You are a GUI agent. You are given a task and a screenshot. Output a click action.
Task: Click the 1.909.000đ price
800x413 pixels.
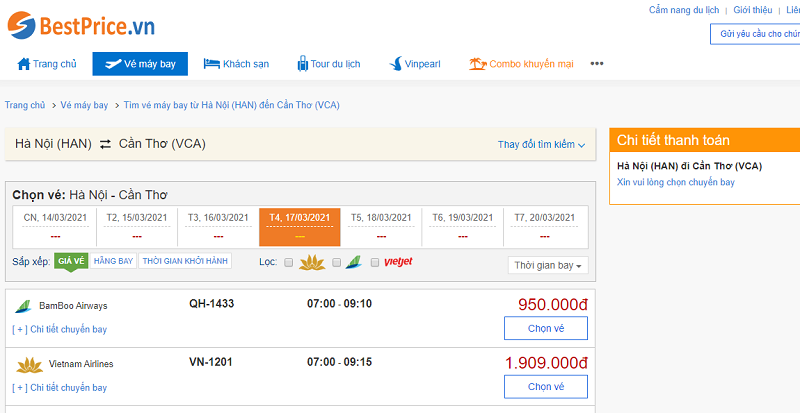point(546,363)
